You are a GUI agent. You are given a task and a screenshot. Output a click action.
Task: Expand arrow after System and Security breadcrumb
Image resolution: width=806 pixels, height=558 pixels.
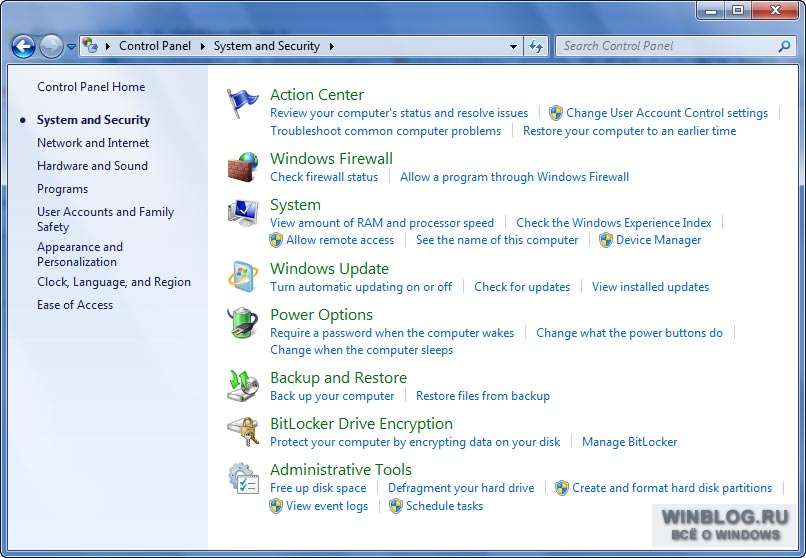point(332,46)
